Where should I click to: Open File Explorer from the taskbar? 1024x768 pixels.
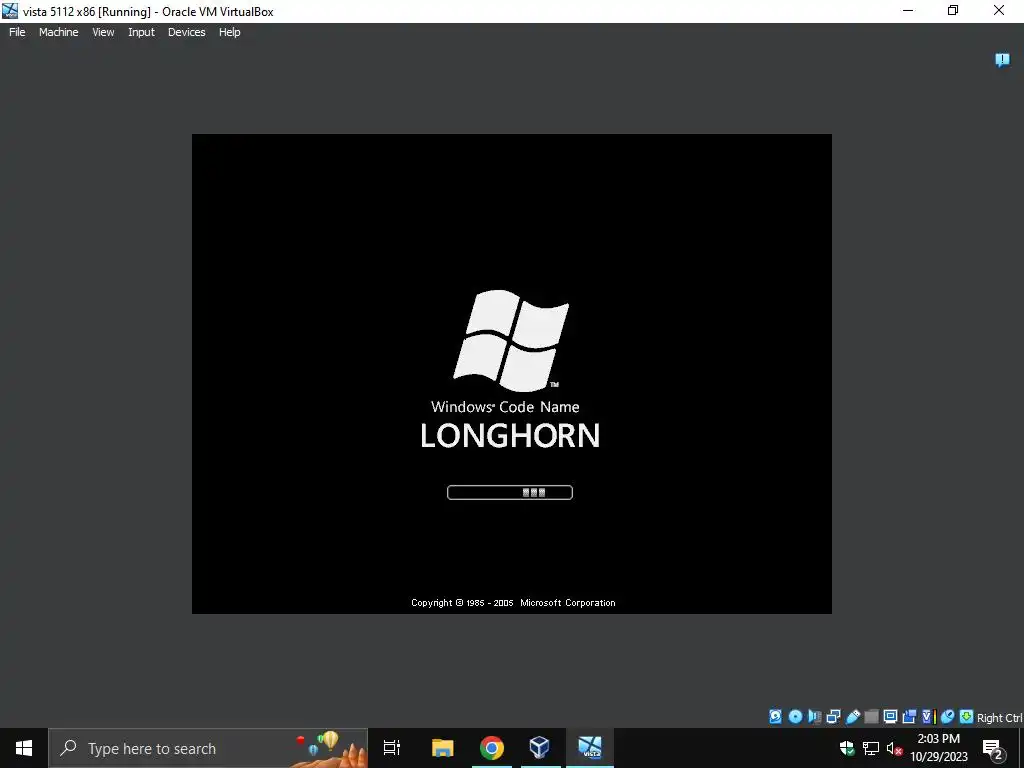click(x=442, y=748)
